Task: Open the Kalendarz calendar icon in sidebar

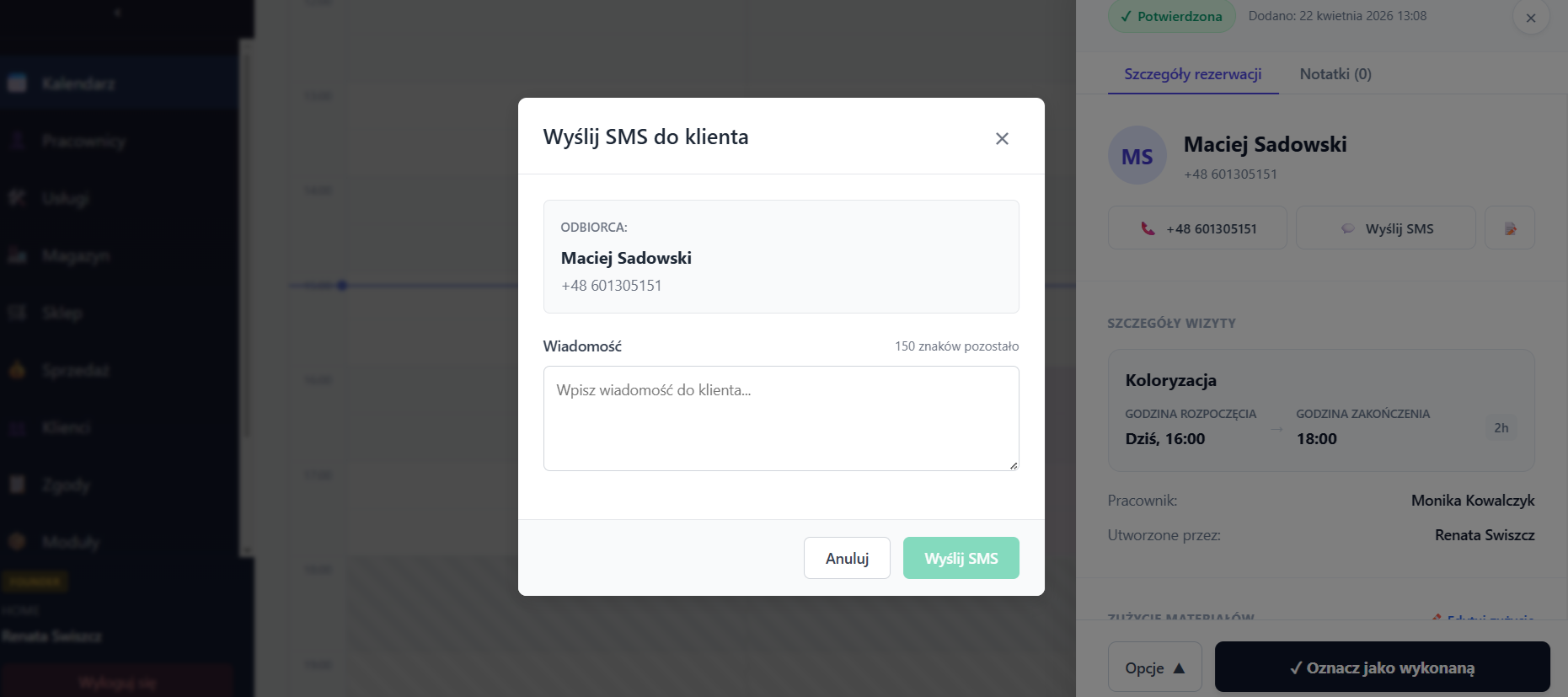Action: point(18,83)
